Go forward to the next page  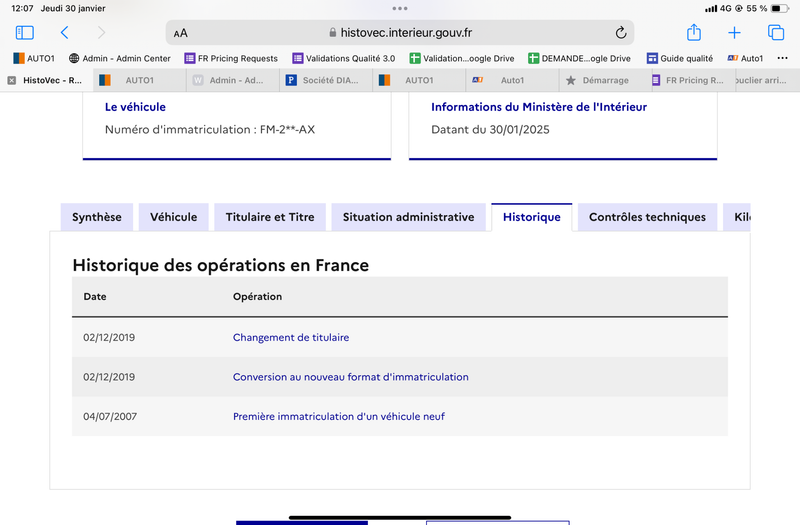tap(101, 33)
